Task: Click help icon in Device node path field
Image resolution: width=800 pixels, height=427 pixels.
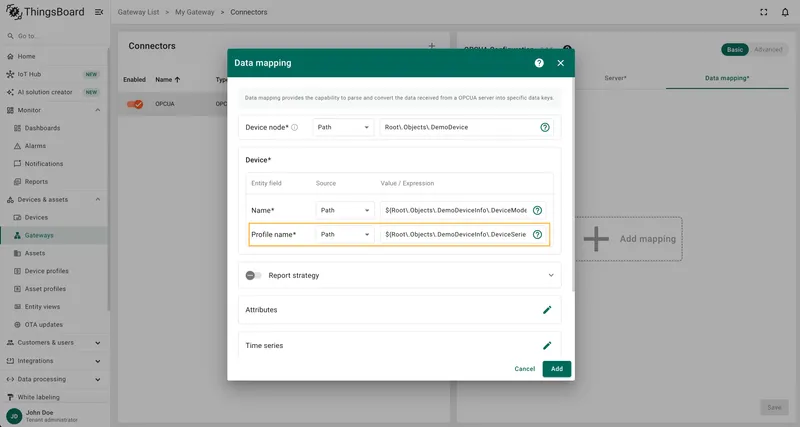Action: (x=545, y=127)
